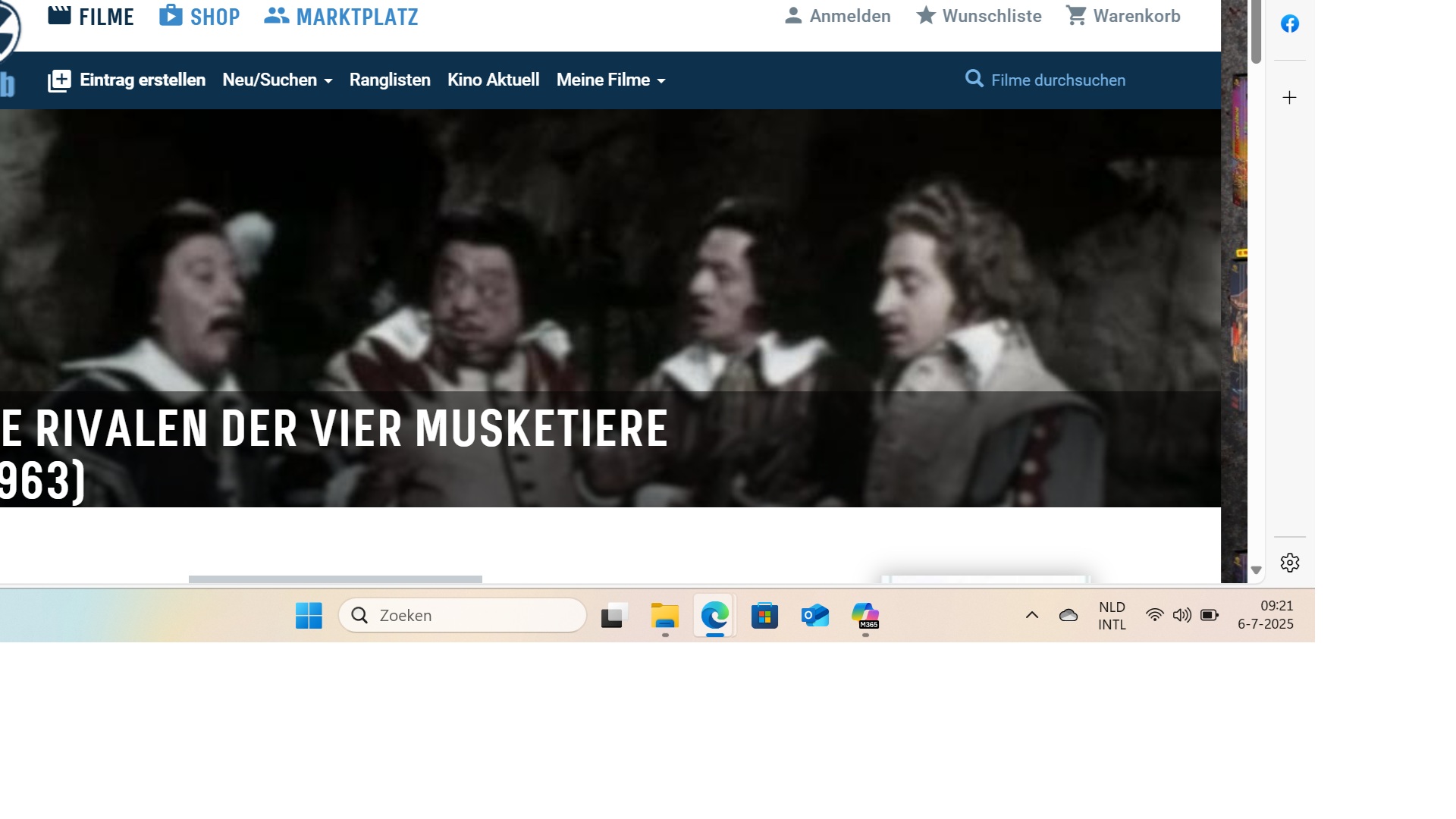The image size is (1456, 819).
Task: Go to the Ranglisten menu item
Action: (x=390, y=80)
